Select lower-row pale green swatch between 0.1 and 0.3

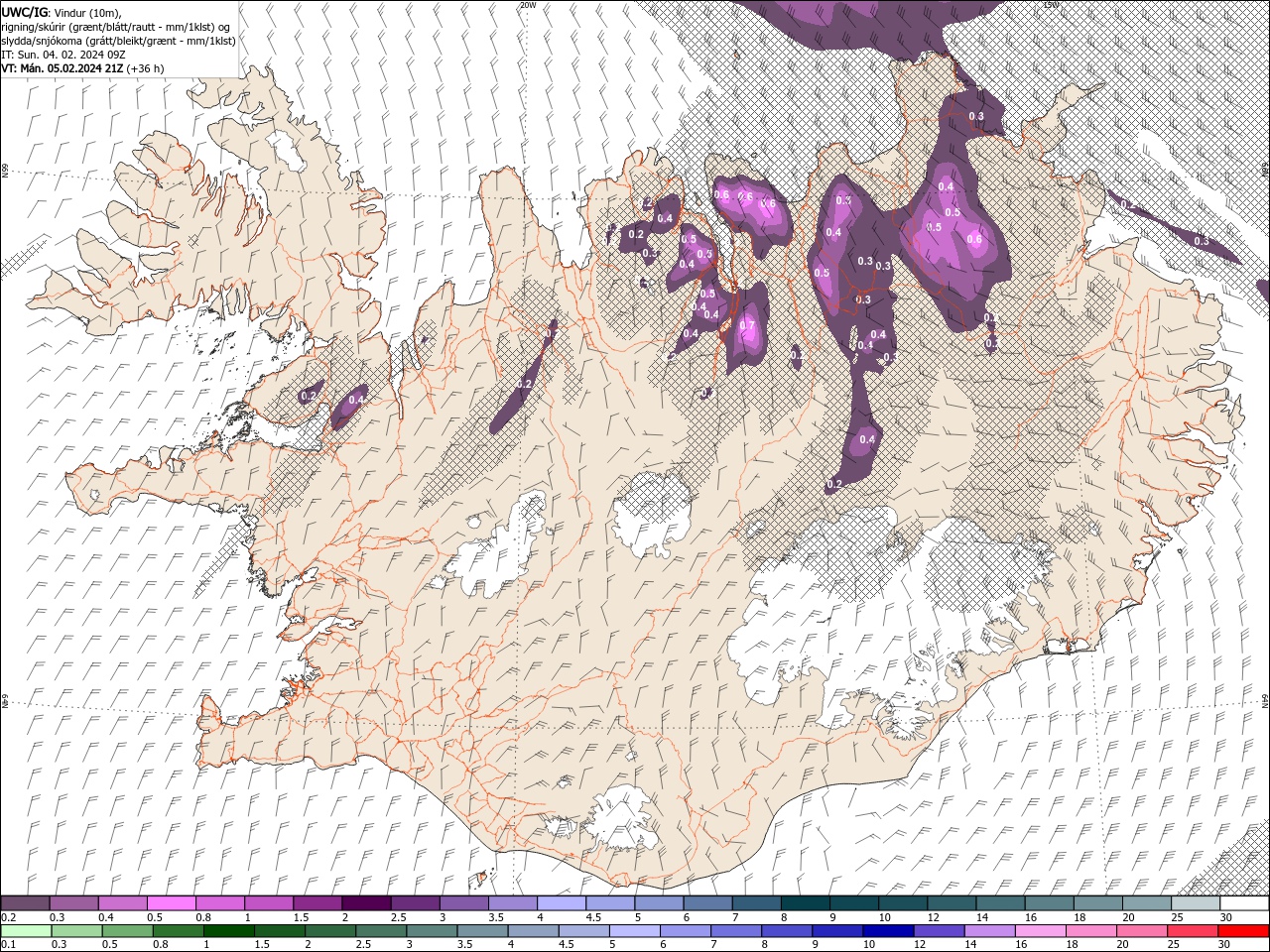(25, 930)
